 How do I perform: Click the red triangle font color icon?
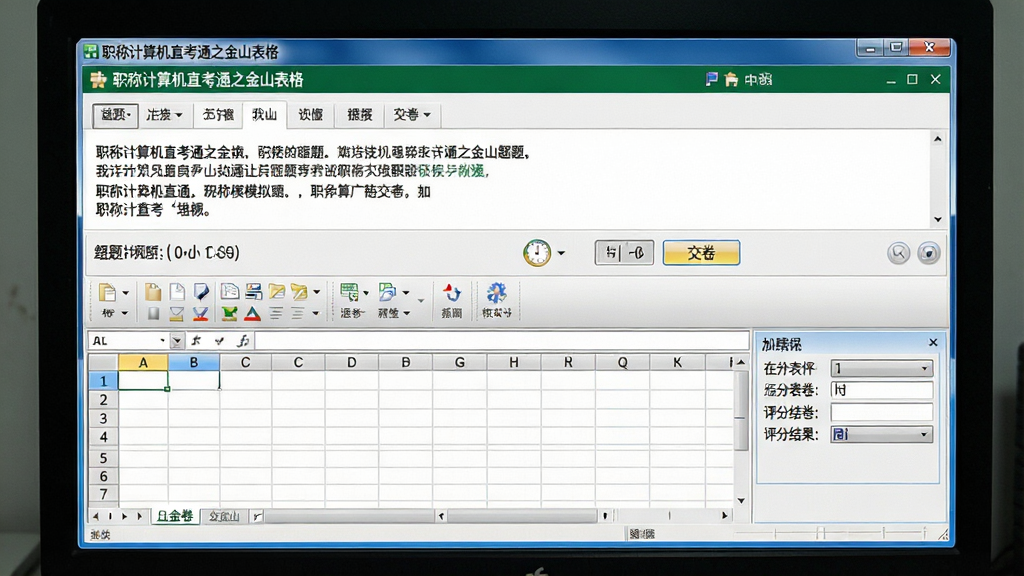coord(252,314)
